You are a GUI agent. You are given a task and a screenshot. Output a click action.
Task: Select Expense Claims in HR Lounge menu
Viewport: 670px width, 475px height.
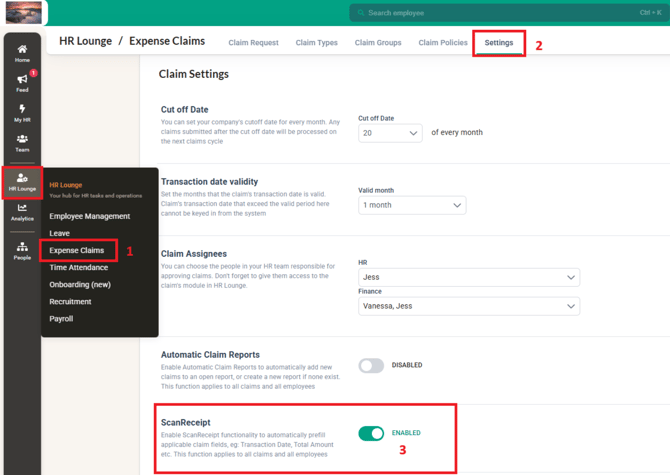[77, 250]
